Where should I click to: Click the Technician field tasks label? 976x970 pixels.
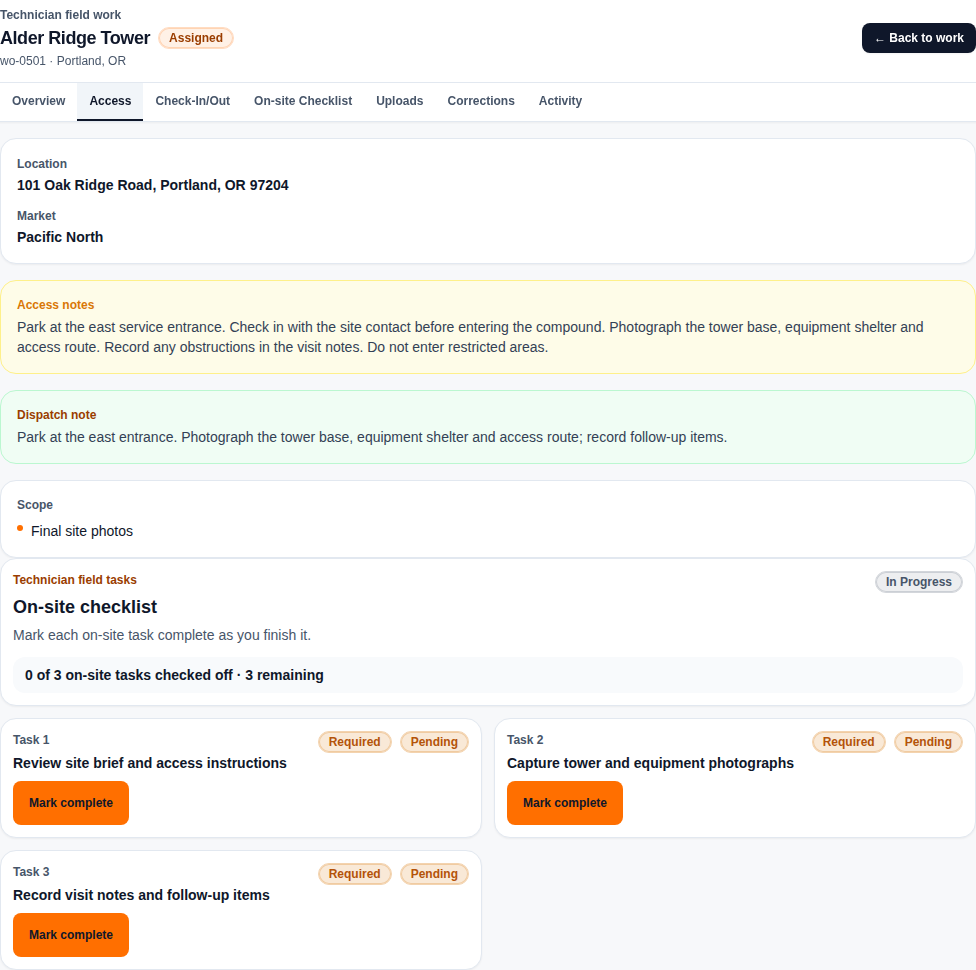coord(75,580)
